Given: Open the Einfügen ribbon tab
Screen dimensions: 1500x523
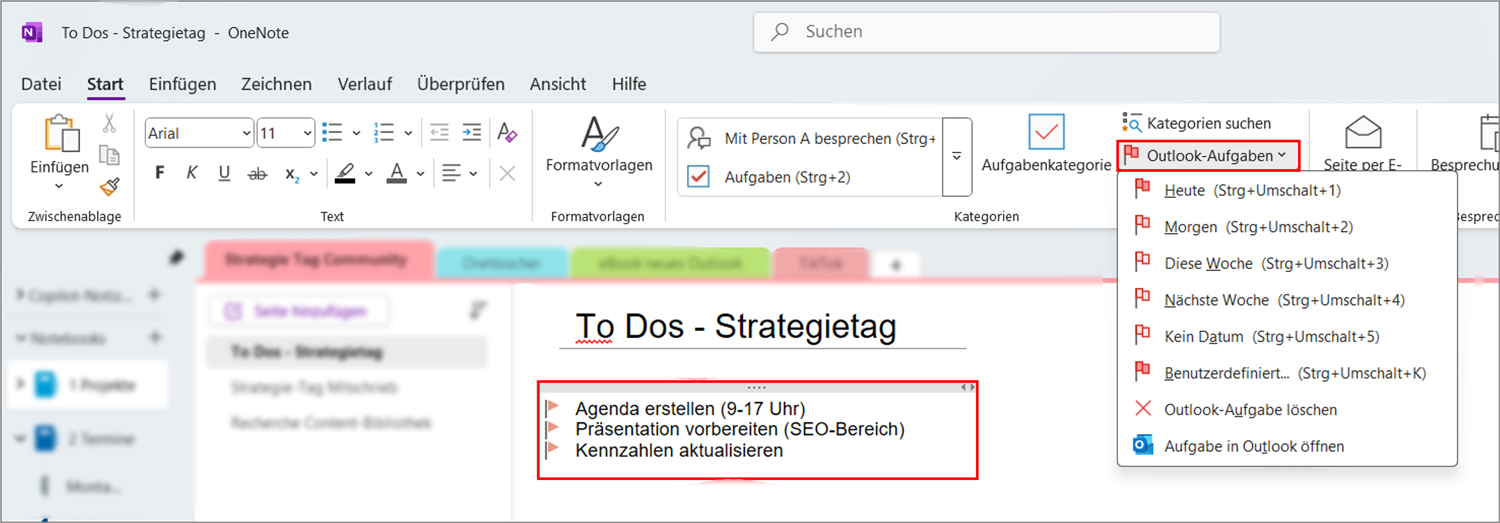Looking at the screenshot, I should [183, 84].
